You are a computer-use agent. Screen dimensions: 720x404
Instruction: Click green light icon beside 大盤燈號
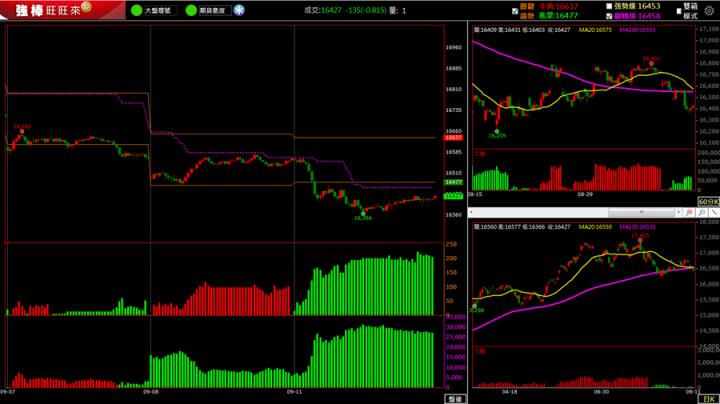tap(137, 10)
